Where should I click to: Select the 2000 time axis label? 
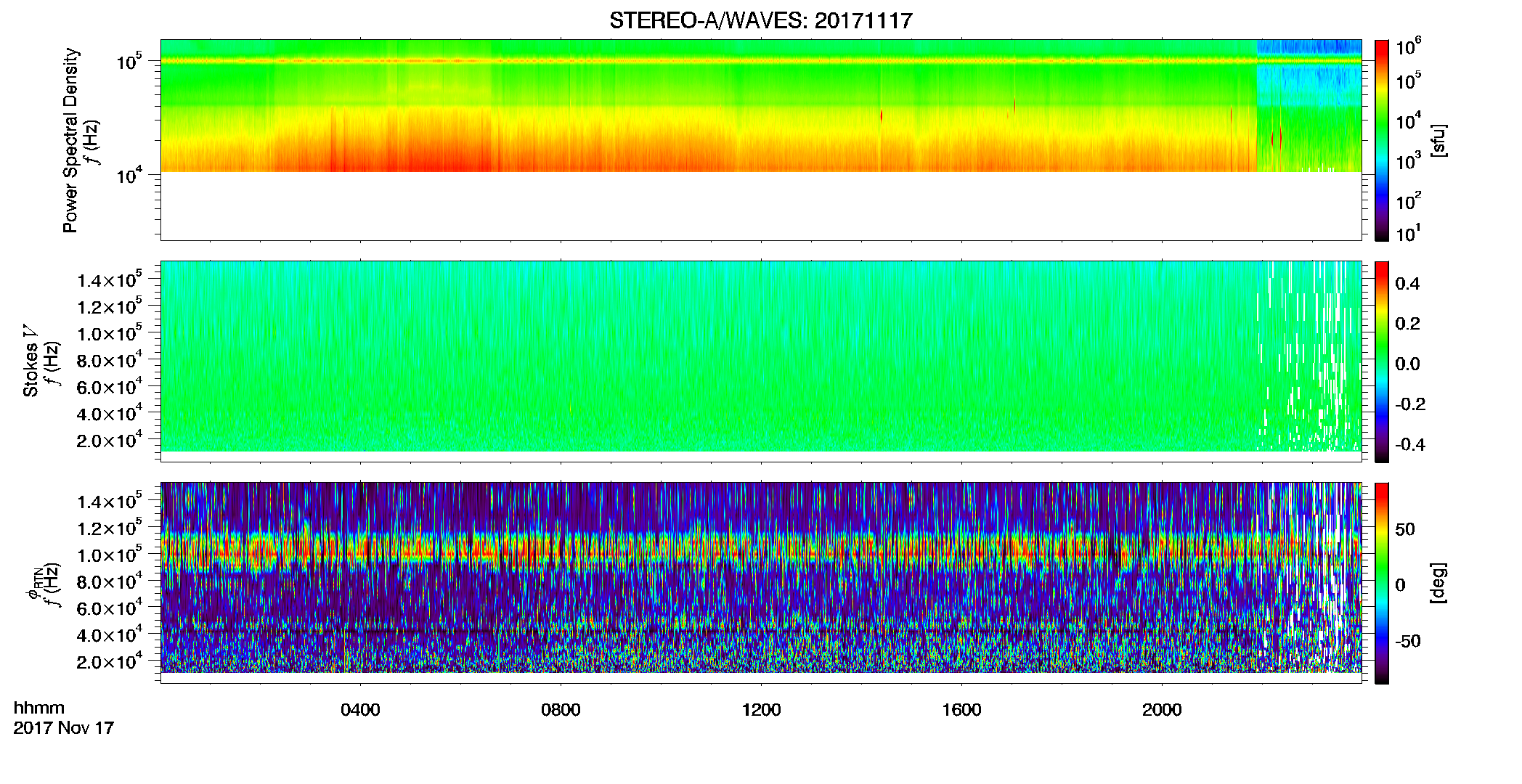pos(1162,710)
